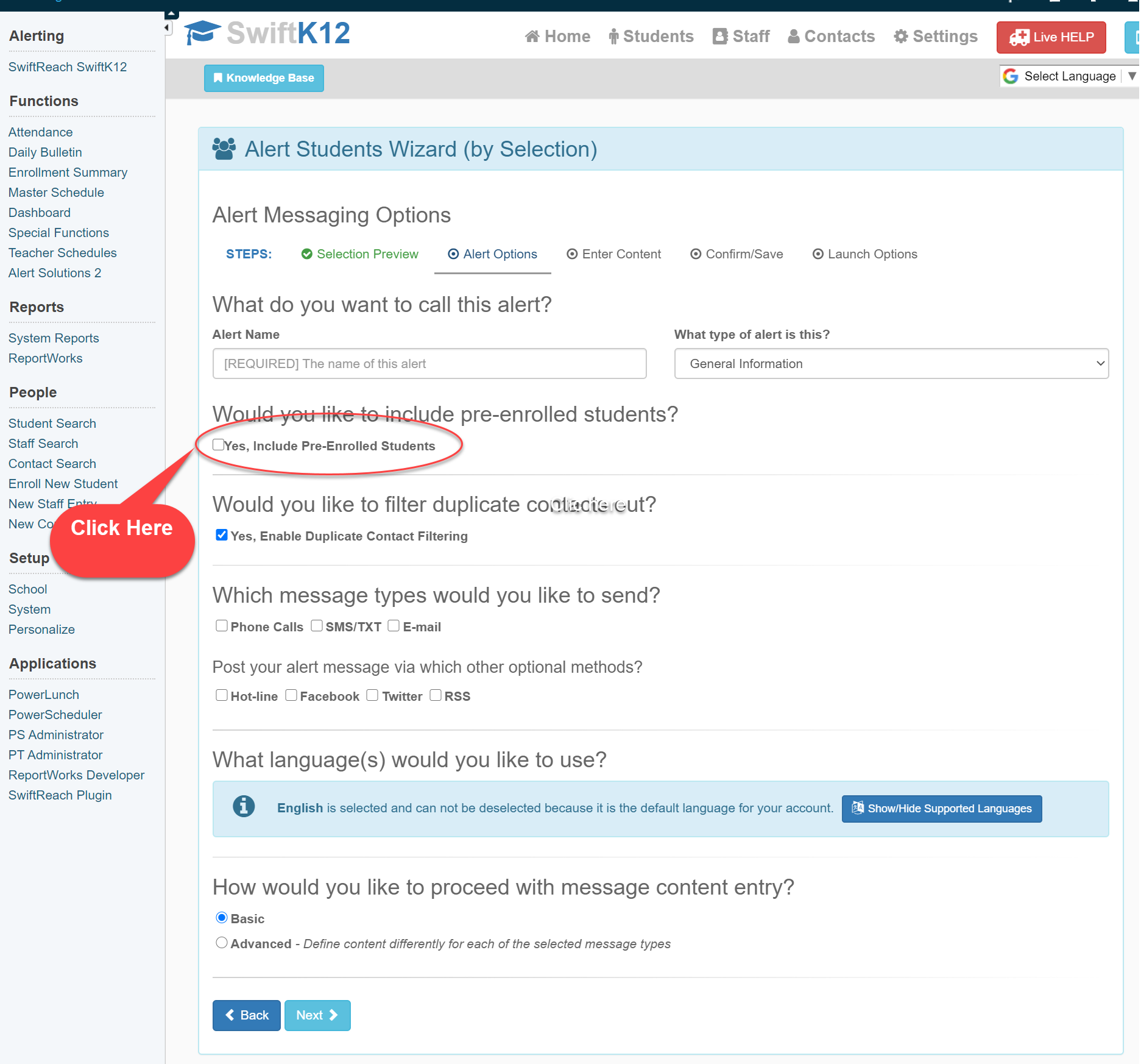This screenshot has width=1141, height=1064.
Task: Select the Alert Options step
Action: tap(493, 254)
